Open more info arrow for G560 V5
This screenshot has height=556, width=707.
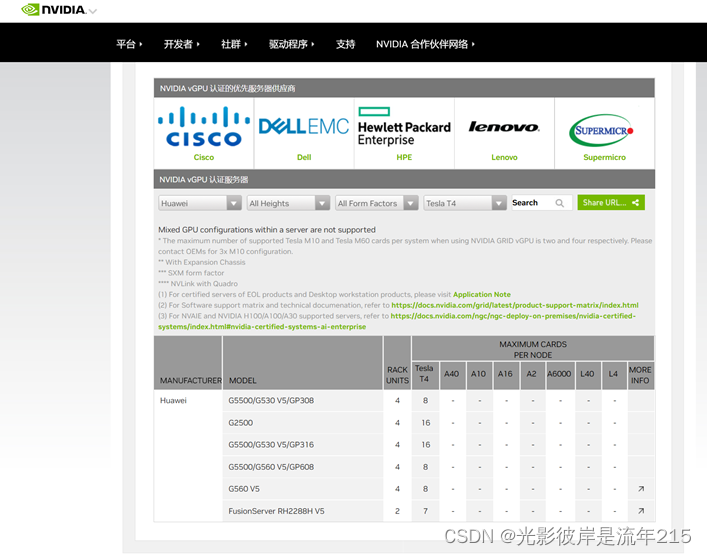[x=641, y=489]
